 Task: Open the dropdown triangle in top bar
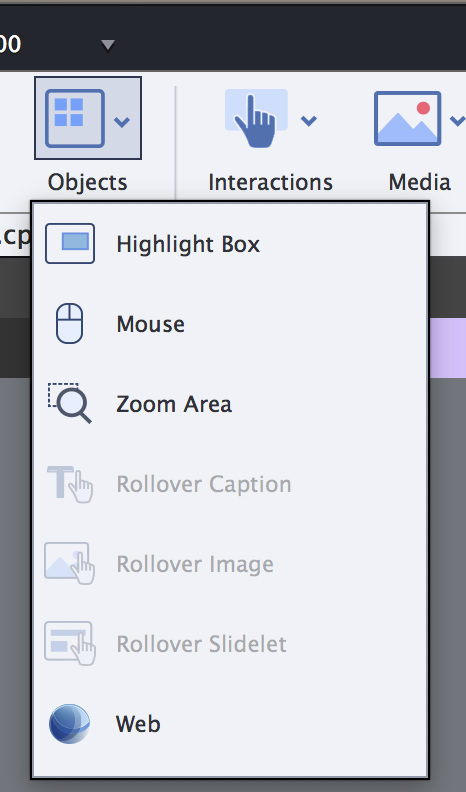(x=108, y=45)
